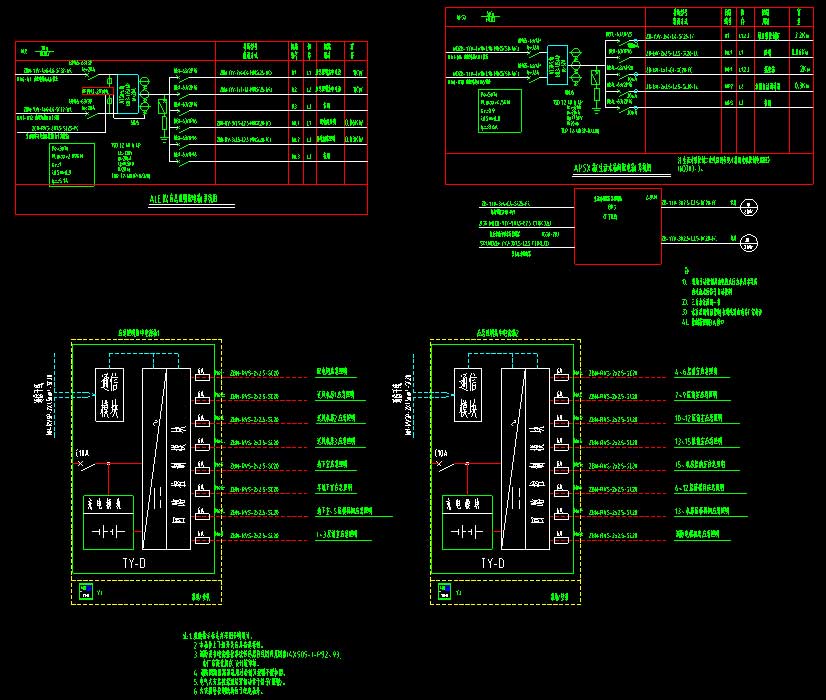Select the surge protector symbol in ALE diagram
The width and height of the screenshot is (826, 700).
tap(163, 107)
